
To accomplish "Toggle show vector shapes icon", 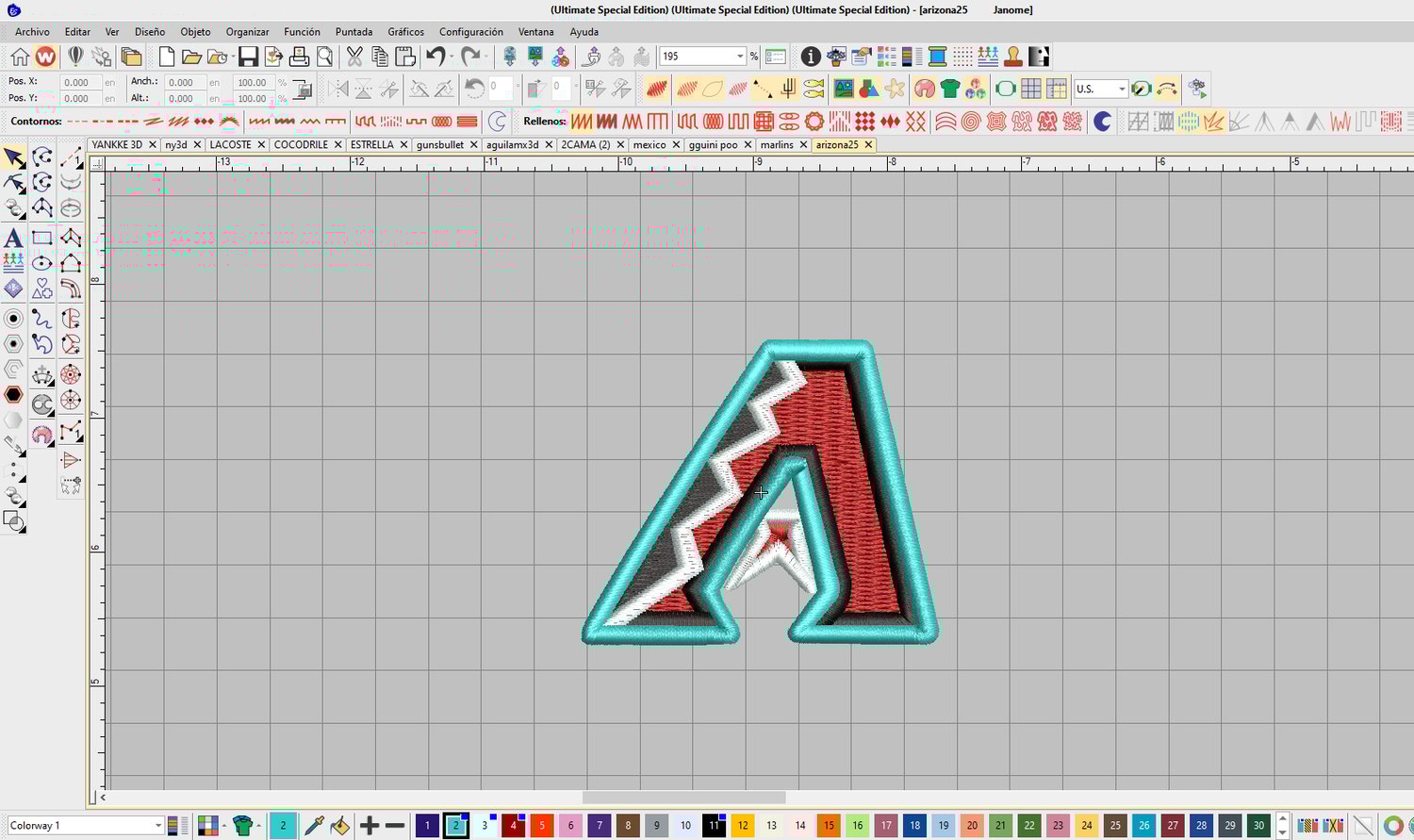I will [868, 89].
